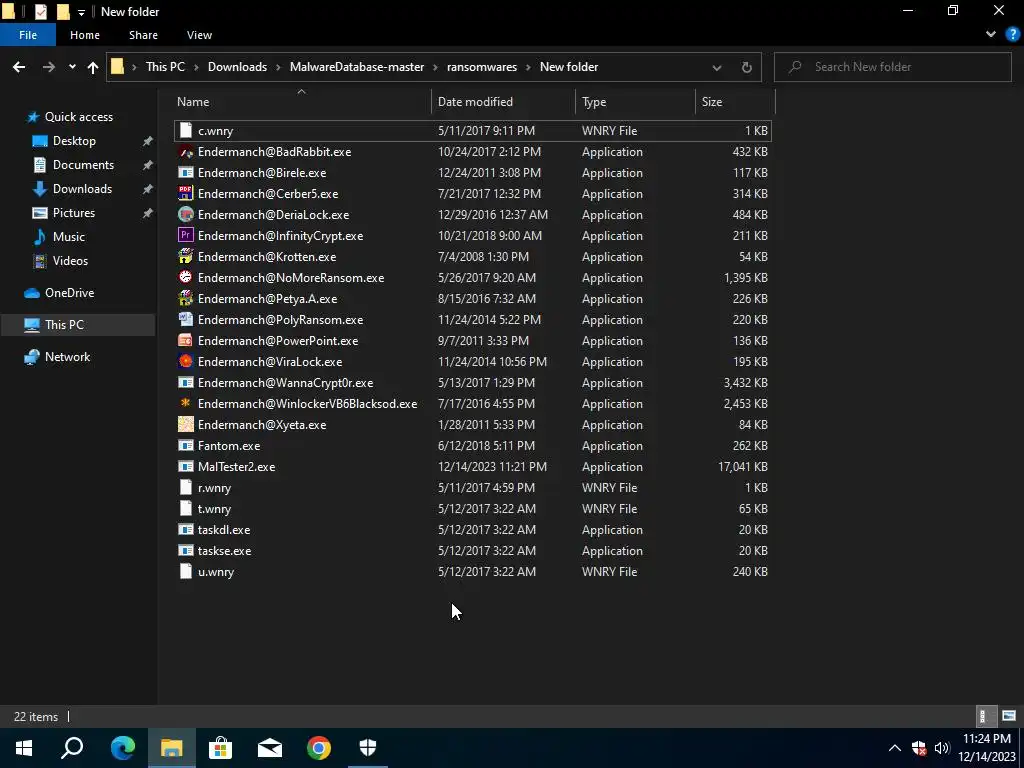
Task: Go up one folder level
Action: click(x=93, y=67)
